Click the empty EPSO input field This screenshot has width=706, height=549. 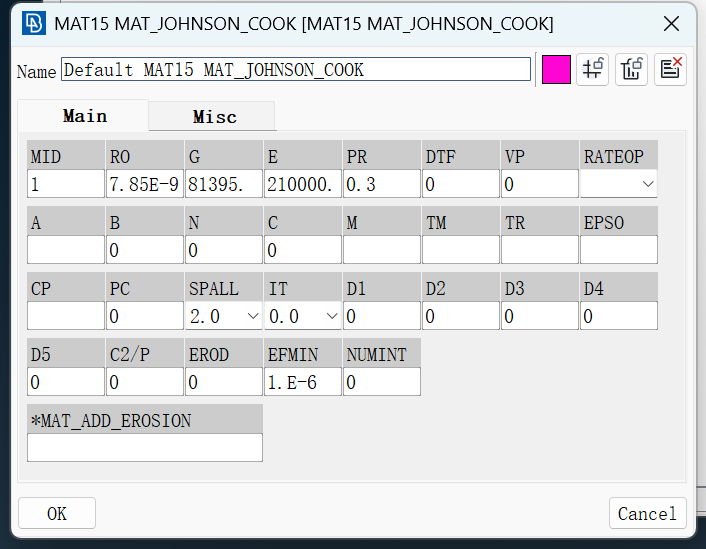[619, 250]
